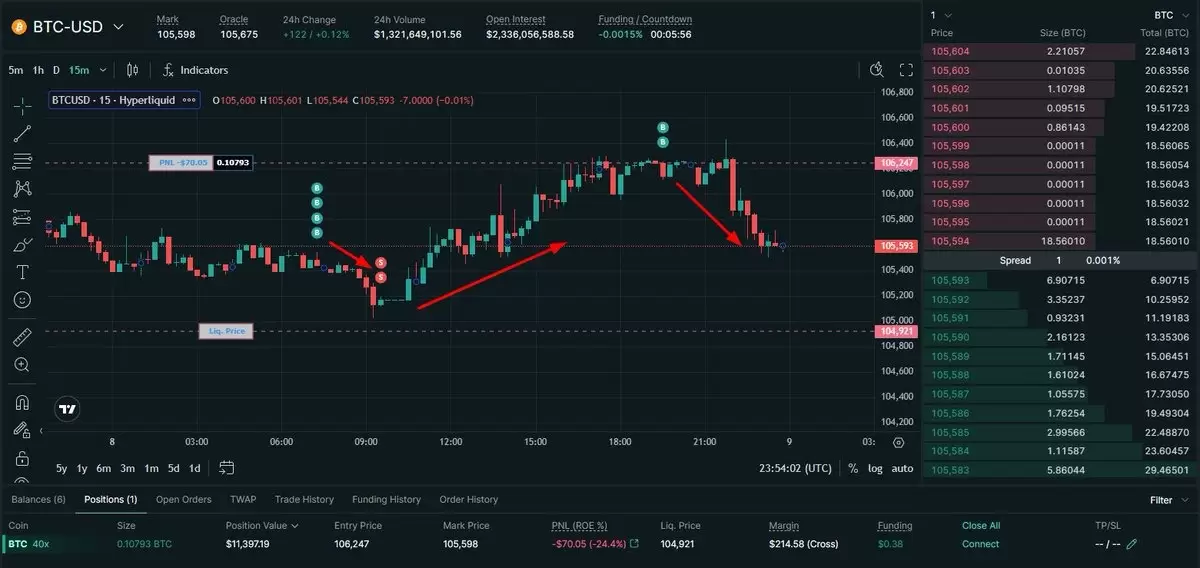The height and width of the screenshot is (568, 1200).
Task: Open the BTCUSD legend more options
Action: [187, 100]
